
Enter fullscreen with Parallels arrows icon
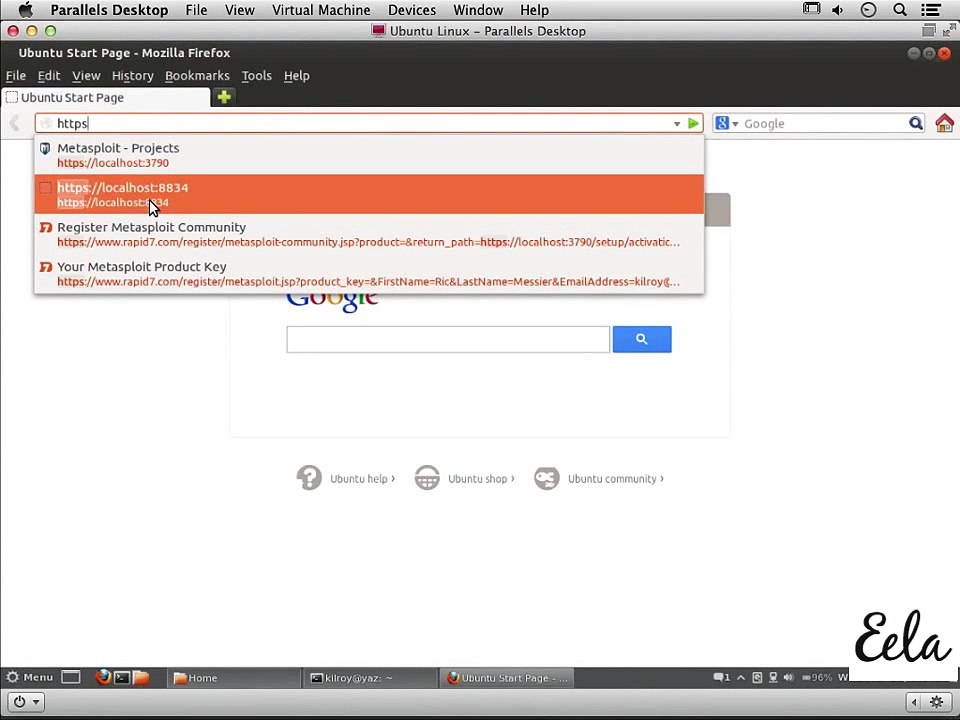[950, 31]
